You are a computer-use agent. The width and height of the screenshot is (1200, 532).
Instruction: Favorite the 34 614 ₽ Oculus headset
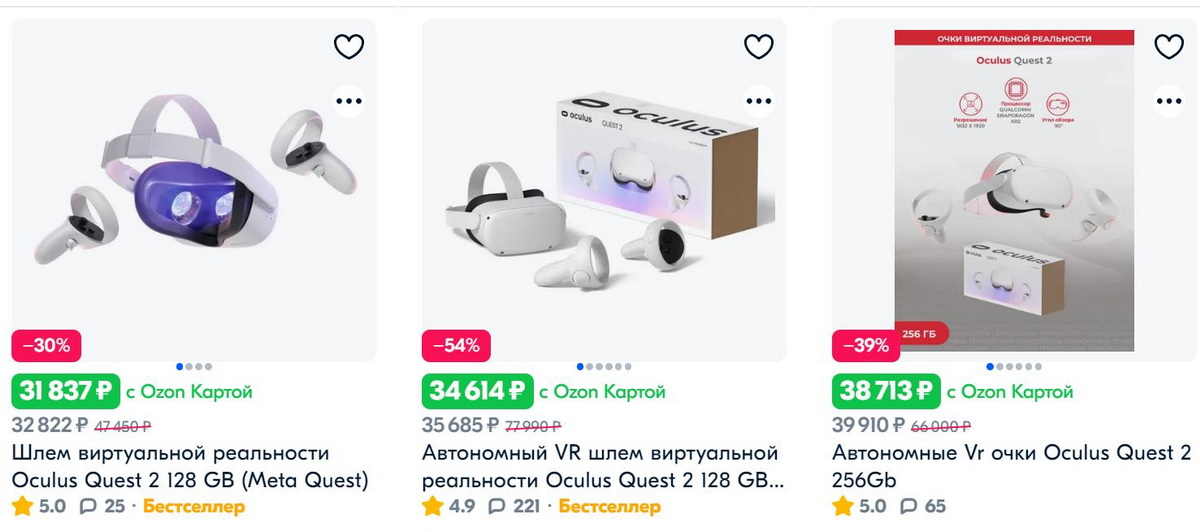click(x=759, y=47)
